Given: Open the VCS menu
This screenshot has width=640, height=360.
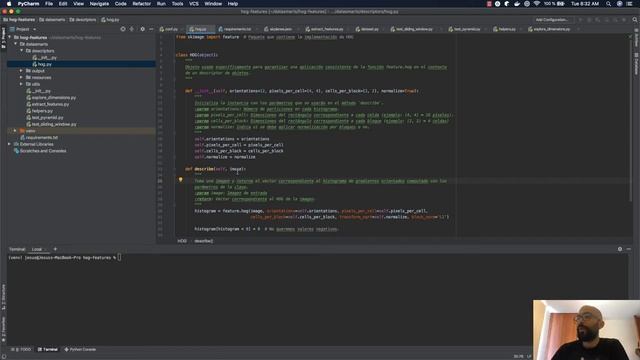Looking at the screenshot, I should (x=194, y=4).
